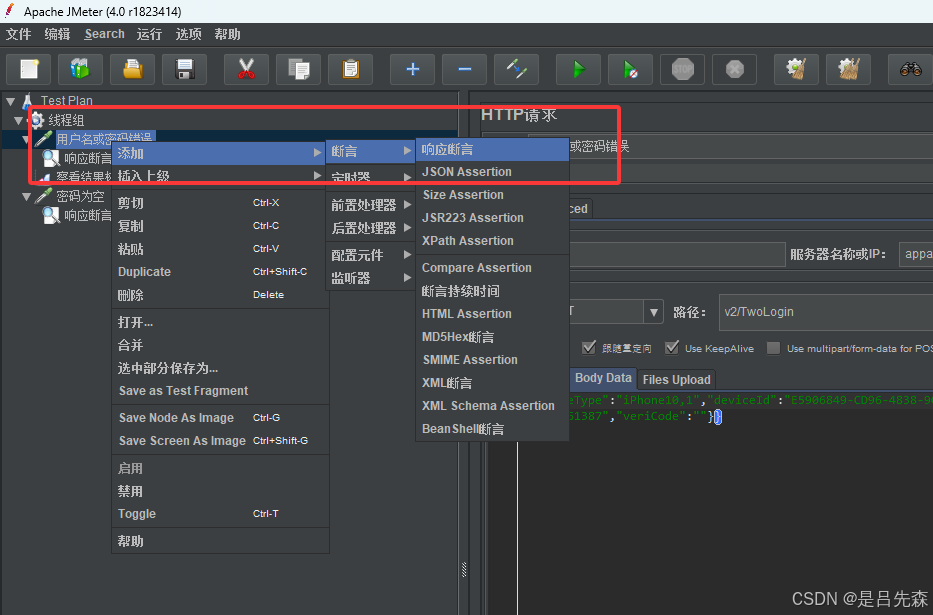Select Duplicate in context menu
Image resolution: width=933 pixels, height=615 pixels.
220,272
